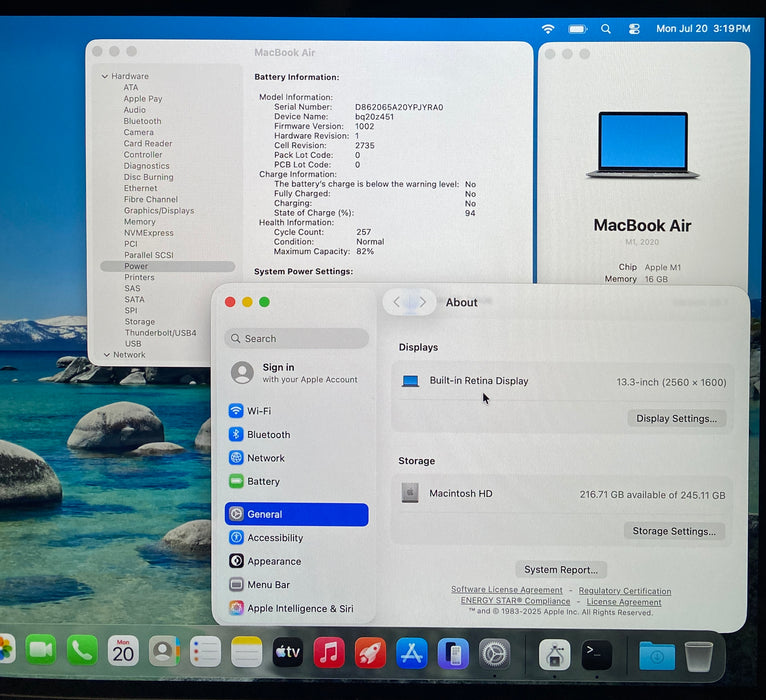Viewport: 766px width, 700px height.
Task: Open Contacts from the Dock
Action: 164,651
